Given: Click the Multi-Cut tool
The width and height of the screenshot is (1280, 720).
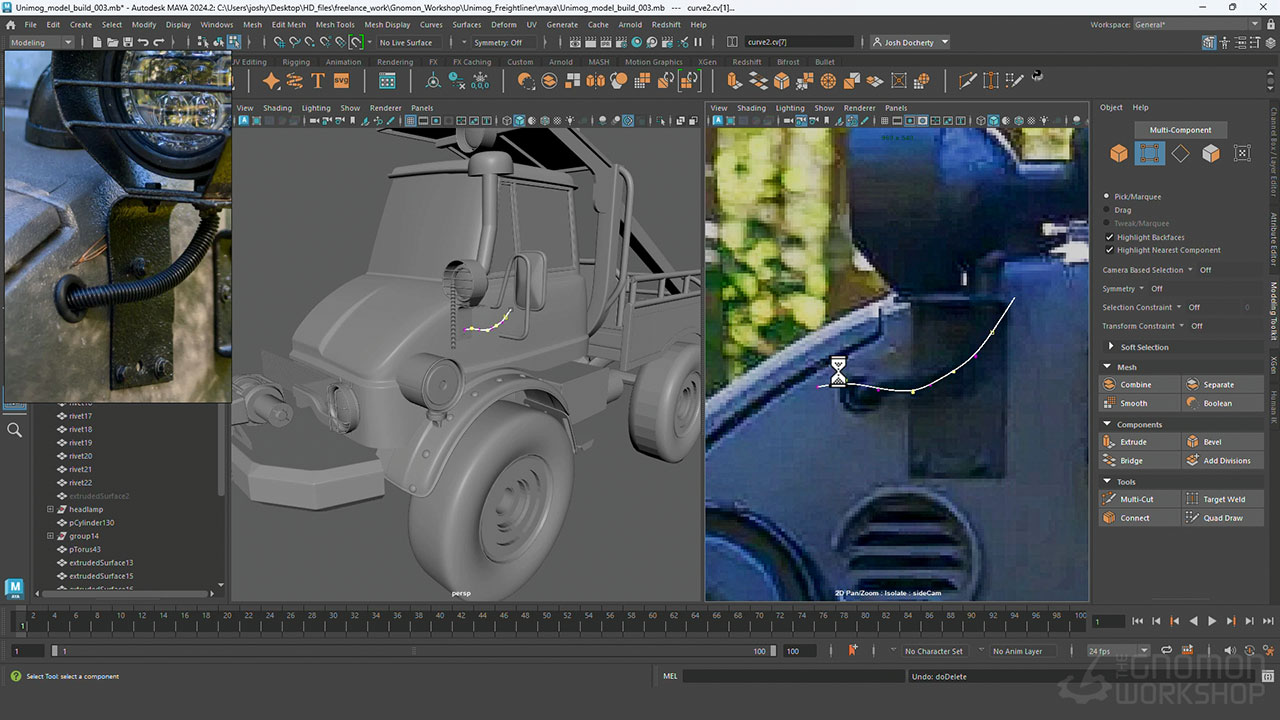Looking at the screenshot, I should 1135,499.
